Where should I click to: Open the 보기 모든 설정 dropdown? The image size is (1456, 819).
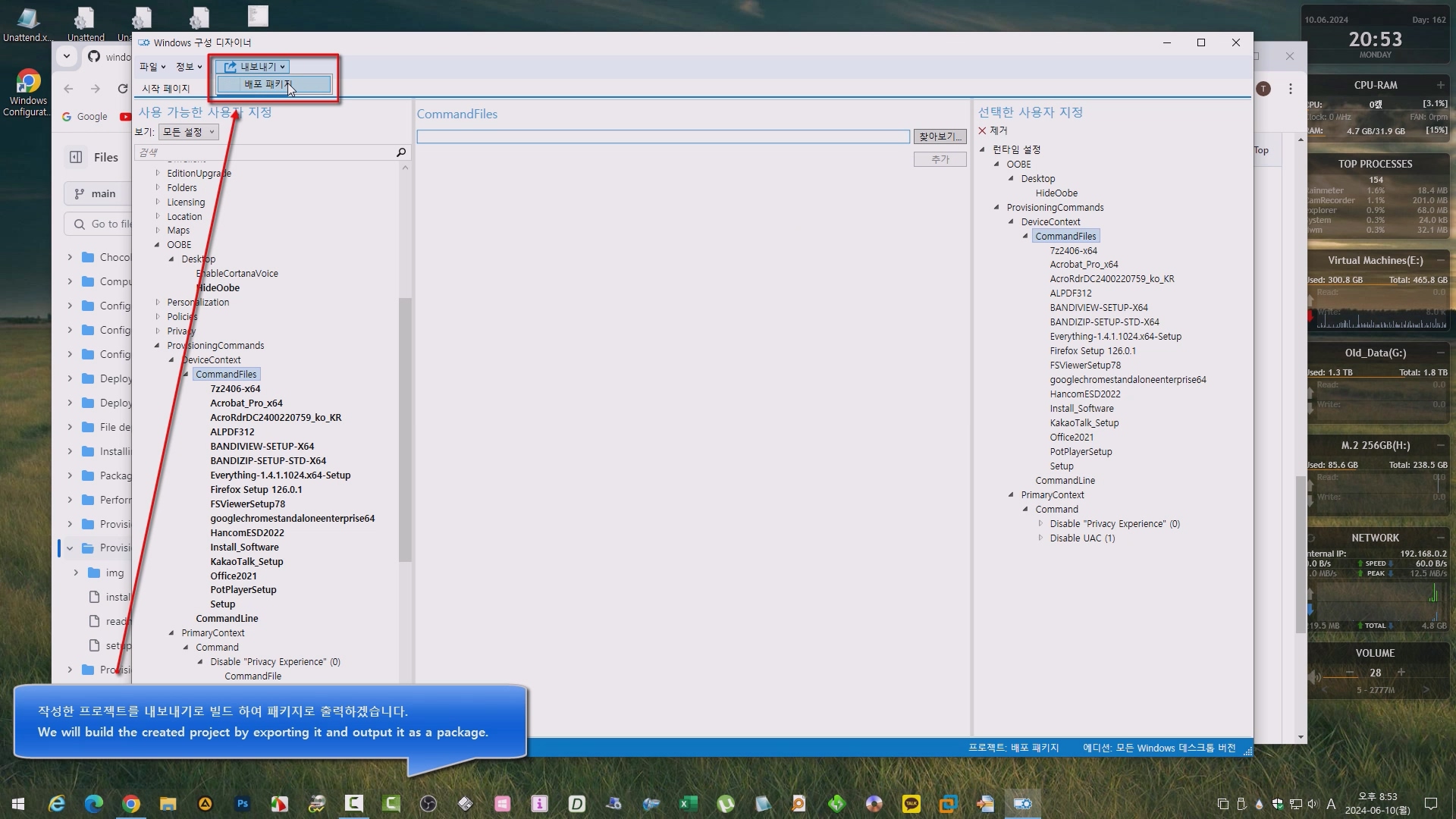click(188, 132)
